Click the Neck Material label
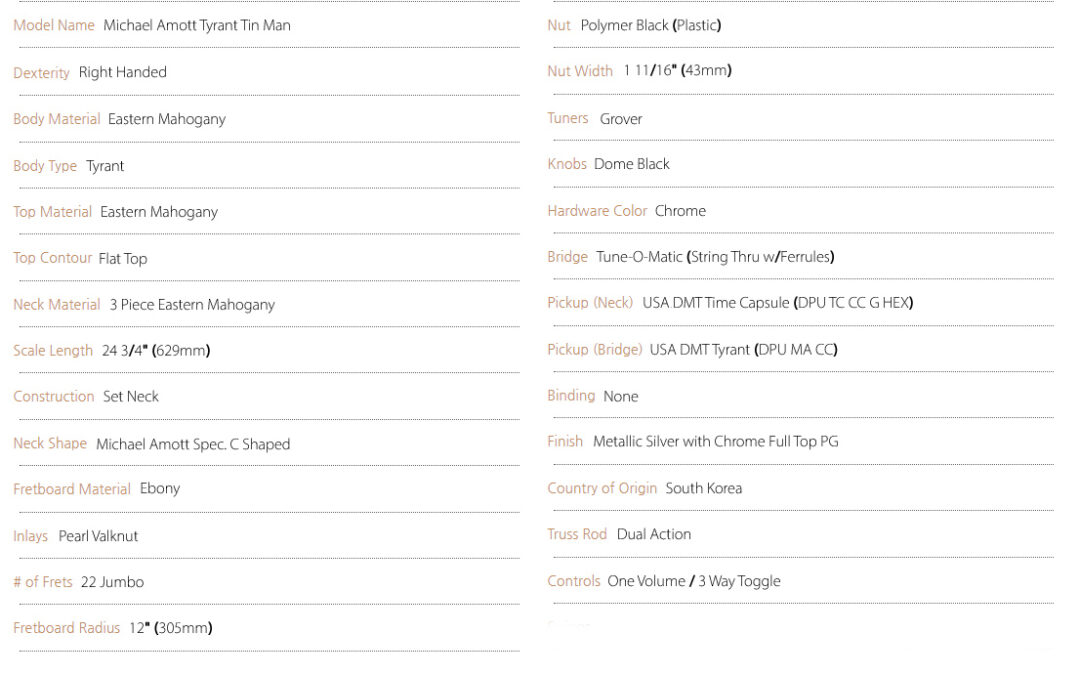Viewport: 1080px width, 675px height. pyautogui.click(x=56, y=304)
